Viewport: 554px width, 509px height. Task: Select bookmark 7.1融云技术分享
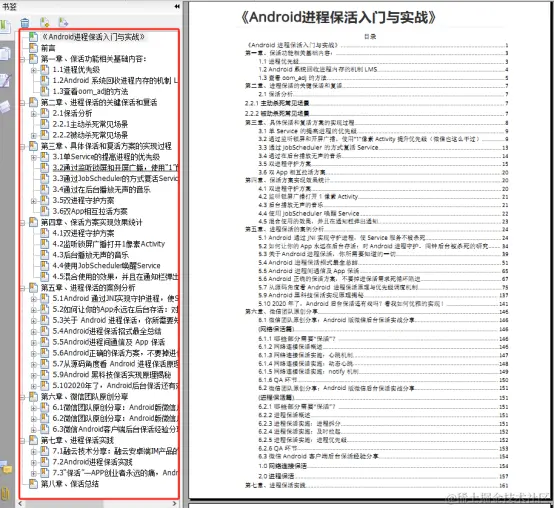coord(115,451)
